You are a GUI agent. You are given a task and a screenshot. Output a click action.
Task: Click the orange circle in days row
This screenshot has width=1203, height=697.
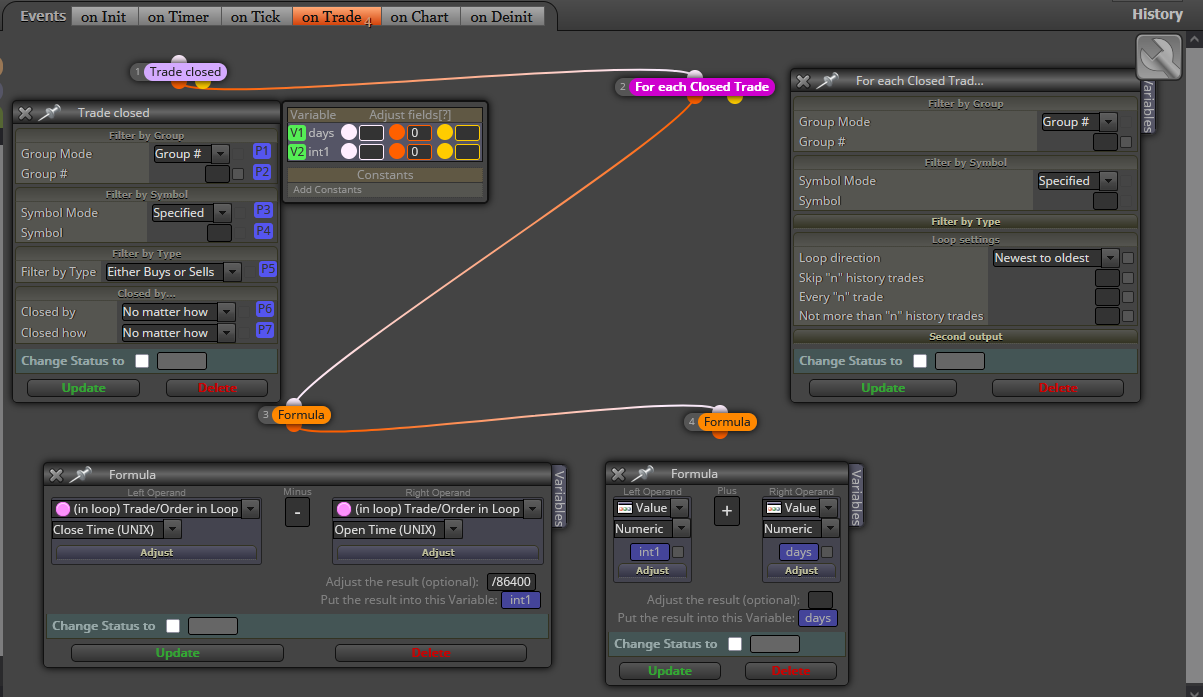[397, 132]
